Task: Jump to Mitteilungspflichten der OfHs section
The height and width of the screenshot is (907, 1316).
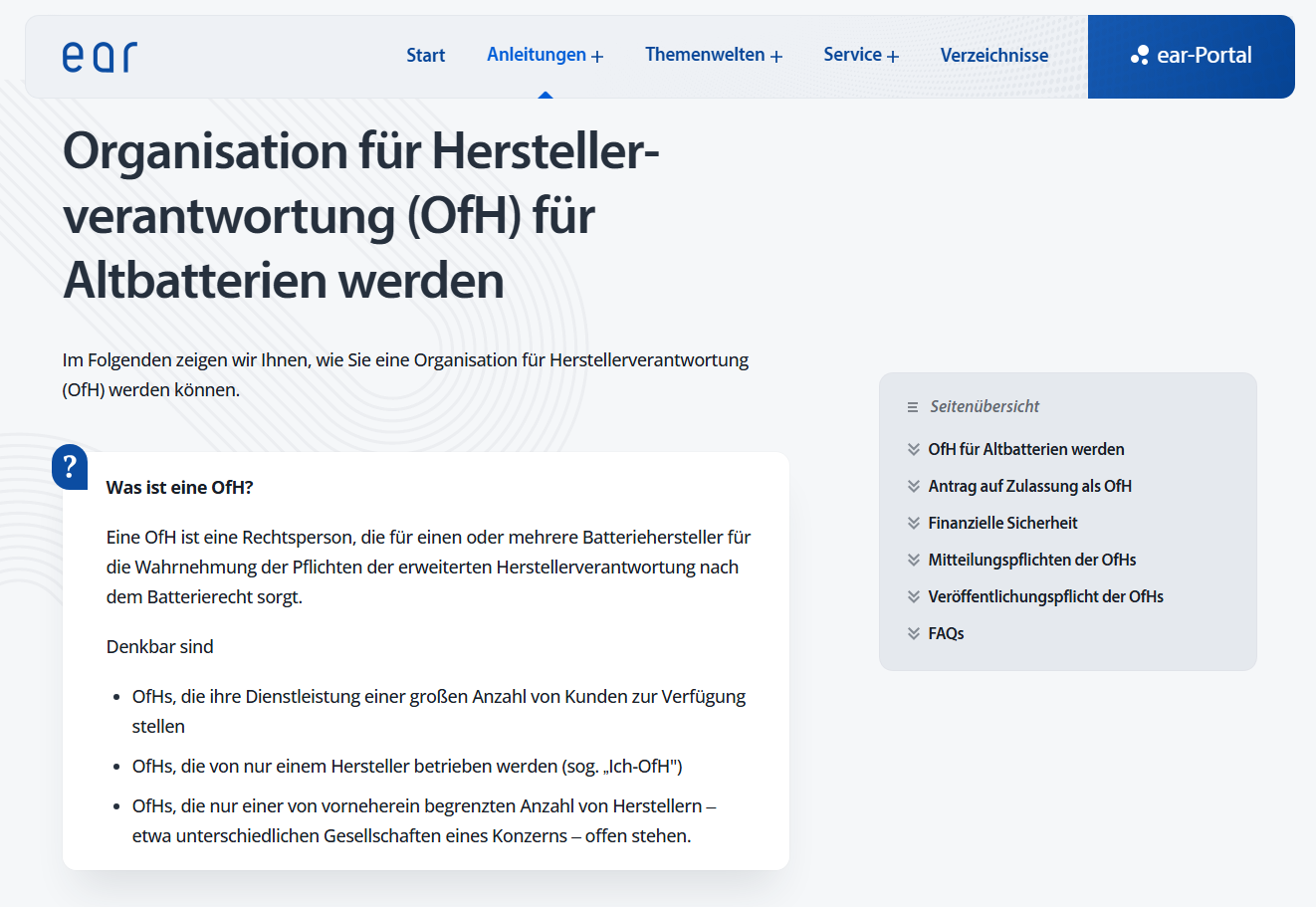Action: point(1031,560)
